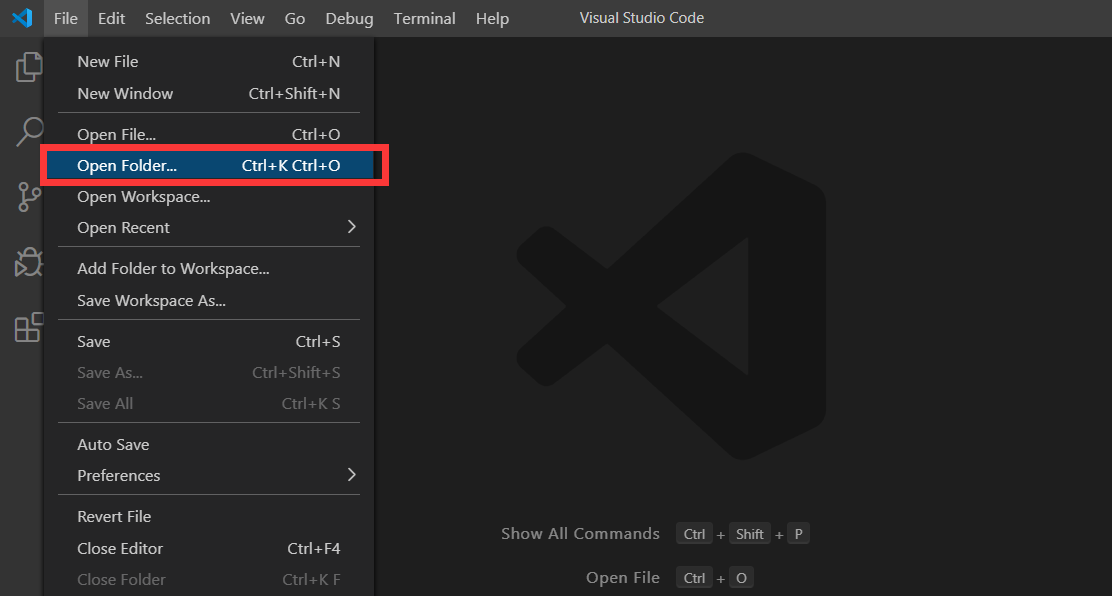Viewport: 1112px width, 596px height.
Task: Choose New Window menu entry
Action: click(x=208, y=94)
